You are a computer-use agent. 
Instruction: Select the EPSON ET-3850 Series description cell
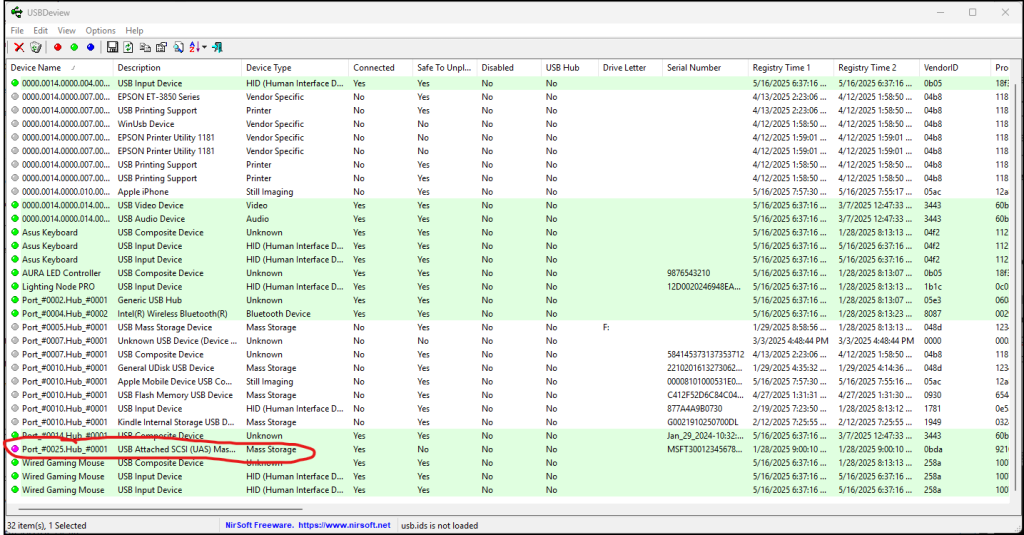[159, 97]
